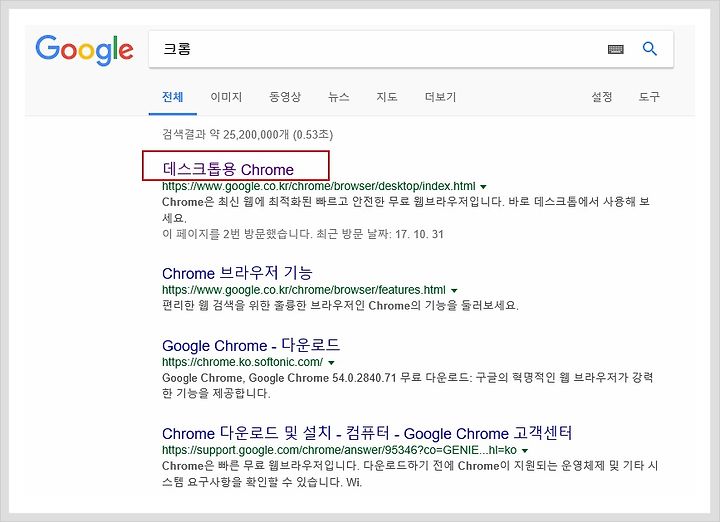Switch to the 이미지 tab
720x522 pixels.
tap(226, 97)
